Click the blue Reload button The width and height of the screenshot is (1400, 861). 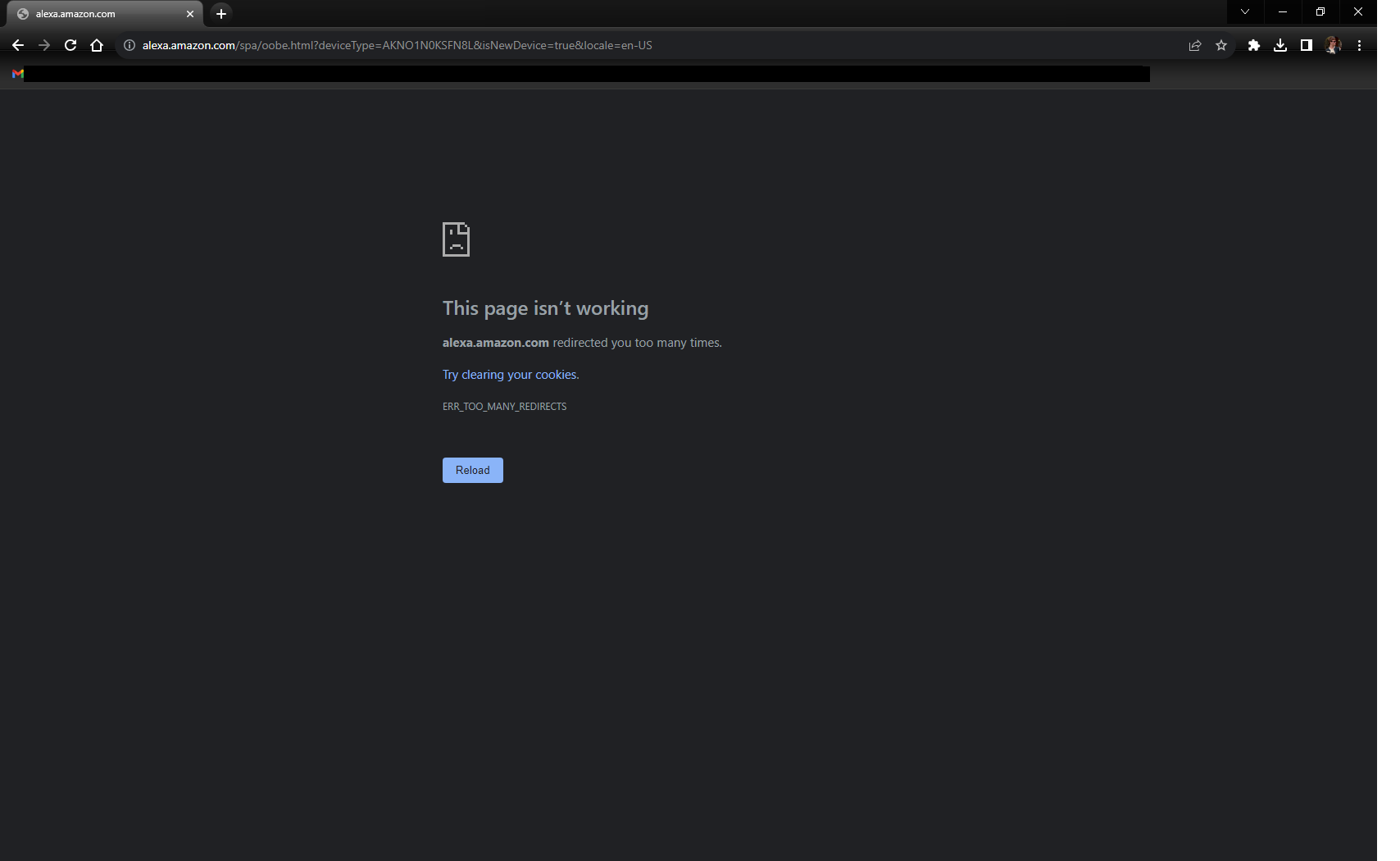pyautogui.click(x=472, y=470)
